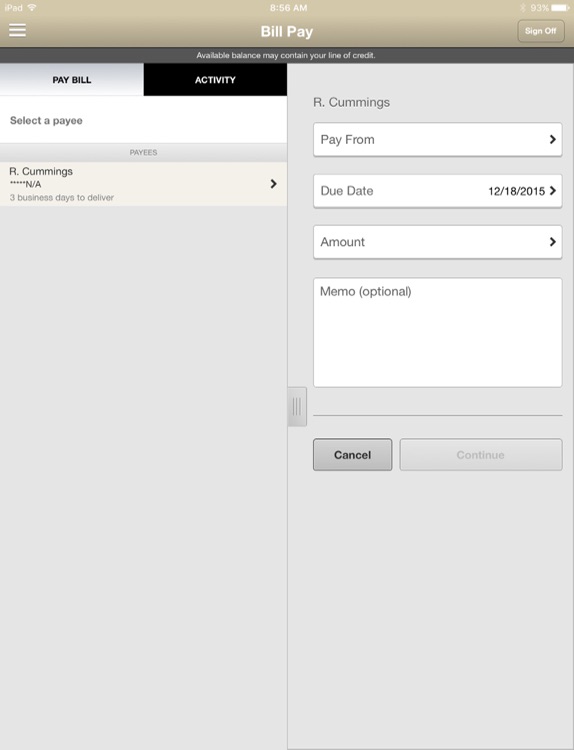Tap the Bluetooth status icon
This screenshot has width=574, height=750.
523,8
